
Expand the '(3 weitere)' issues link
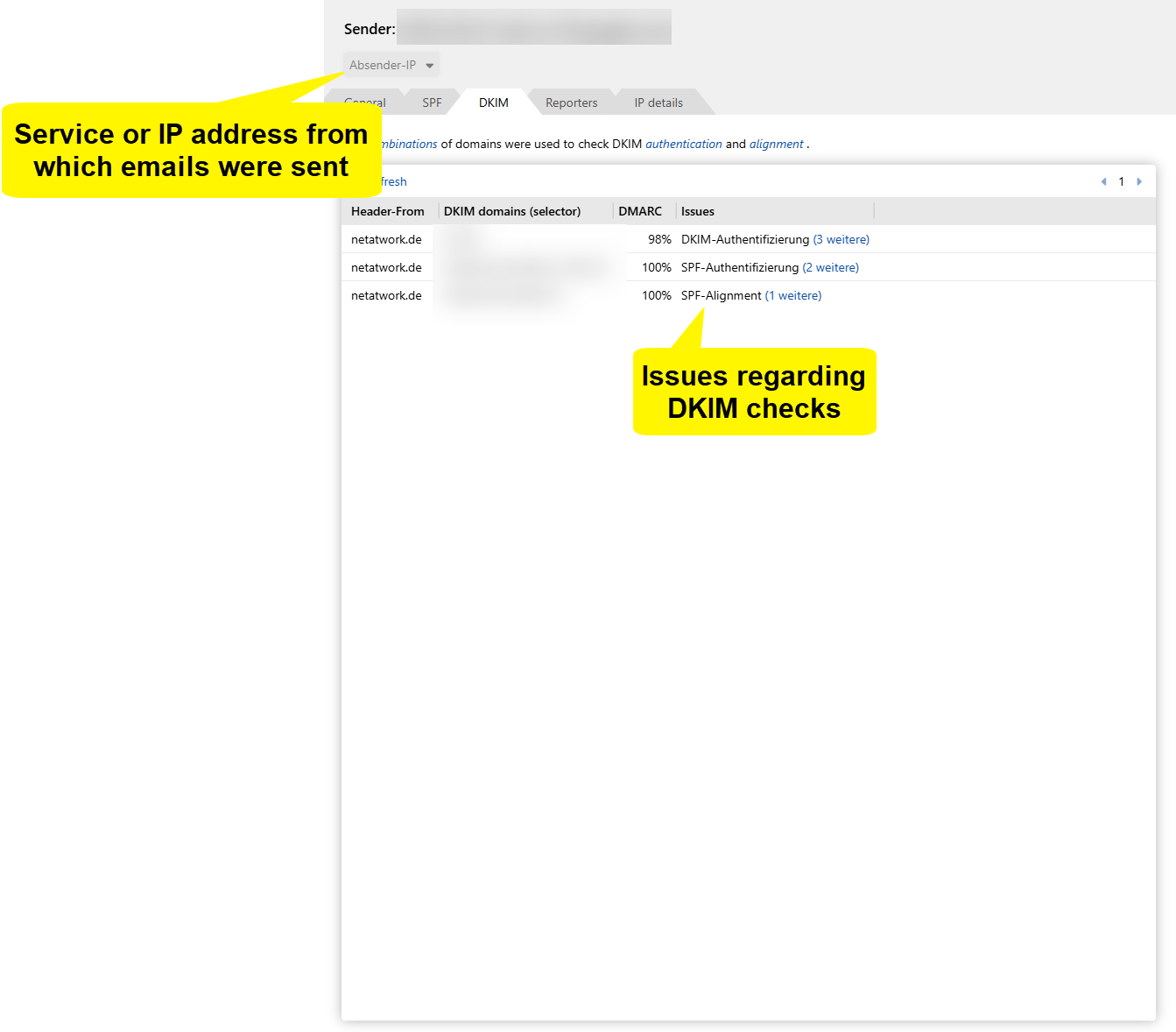point(841,239)
